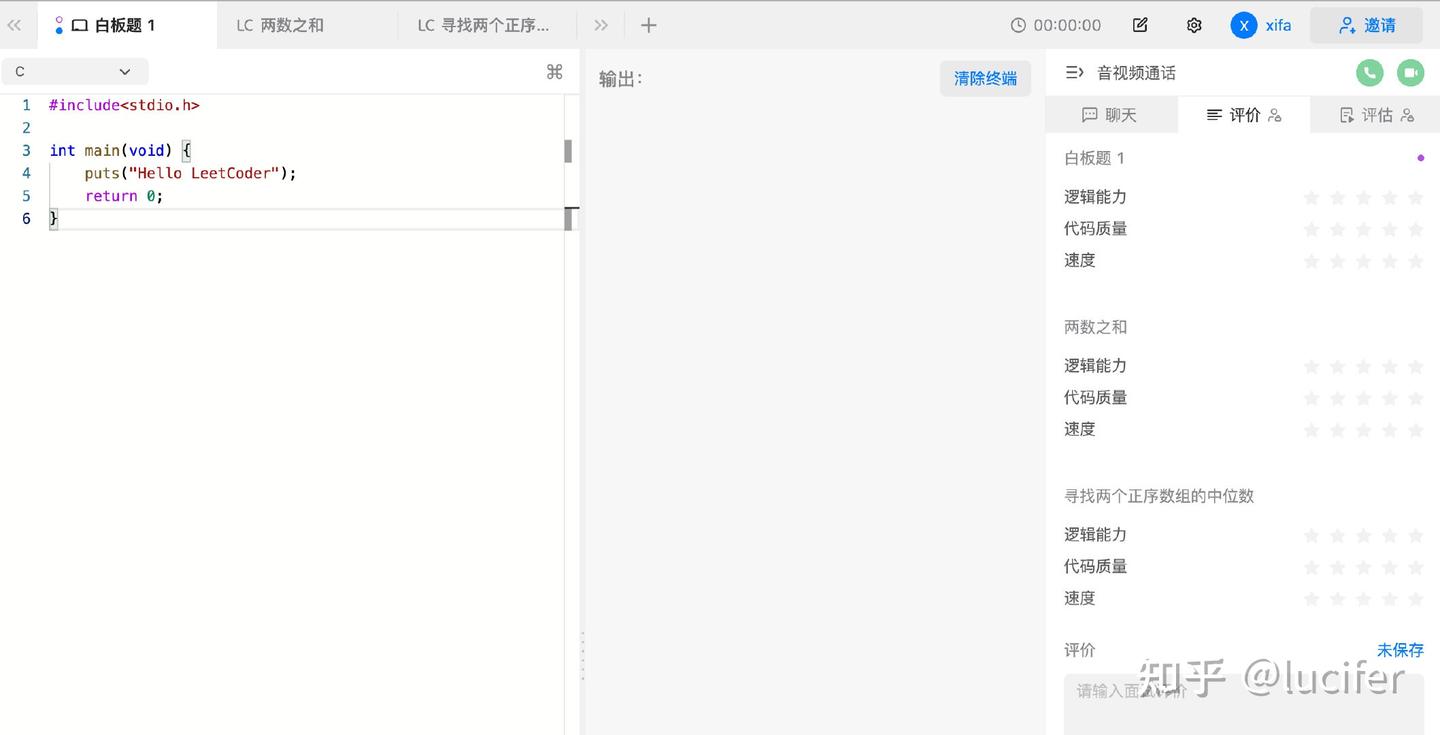The width and height of the screenshot is (1440, 735).
Task: Collapse the 音视频通话 panel
Action: 1074,72
